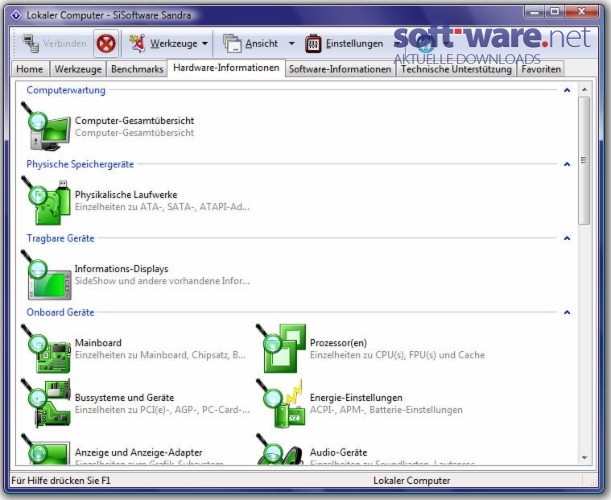Select the Computer-Gesamtübersicht title text
Image resolution: width=611 pixels, height=500 pixels.
[134, 121]
